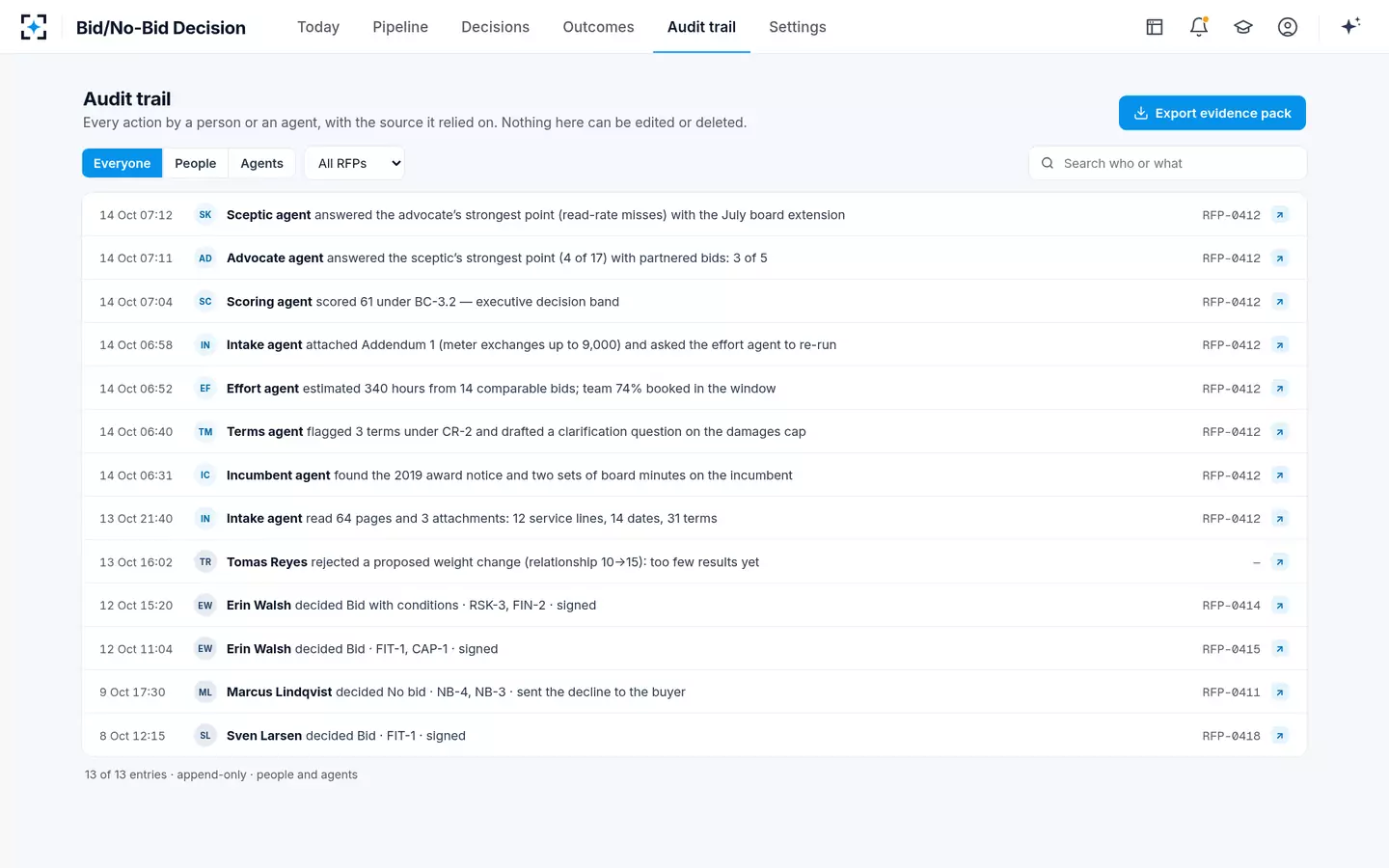Click the Export evidence pack button
The width and height of the screenshot is (1389, 868).
(x=1212, y=113)
